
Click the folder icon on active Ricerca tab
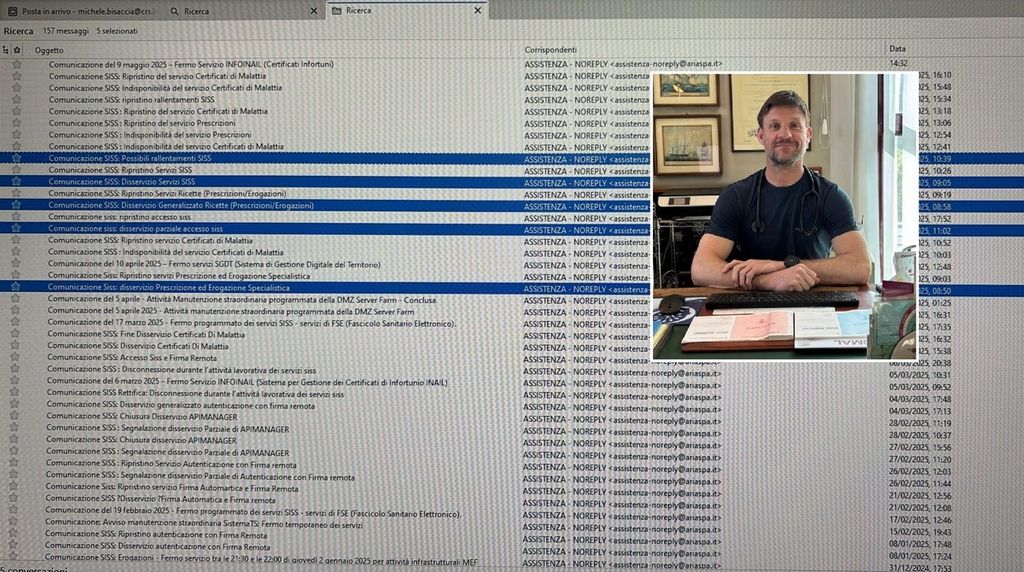pos(337,11)
